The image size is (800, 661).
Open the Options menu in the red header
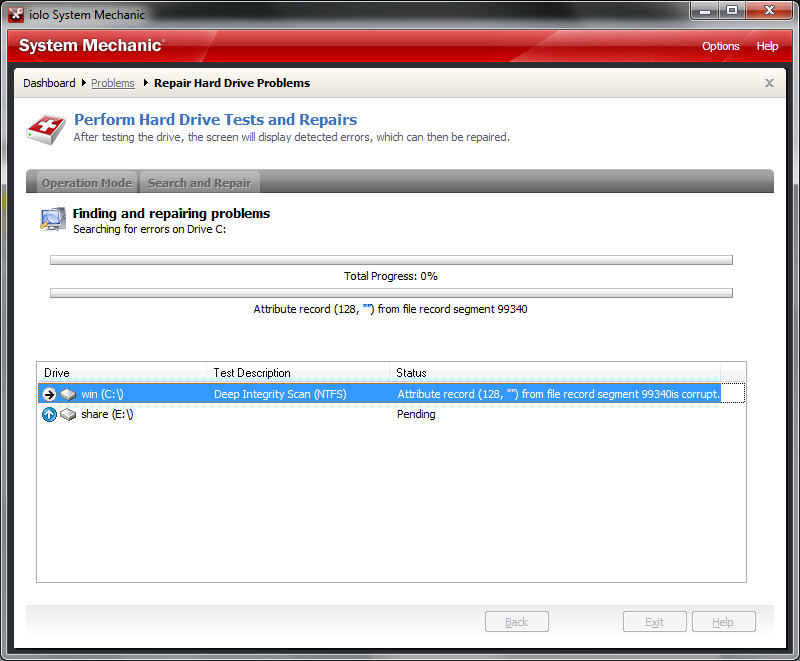pyautogui.click(x=720, y=46)
